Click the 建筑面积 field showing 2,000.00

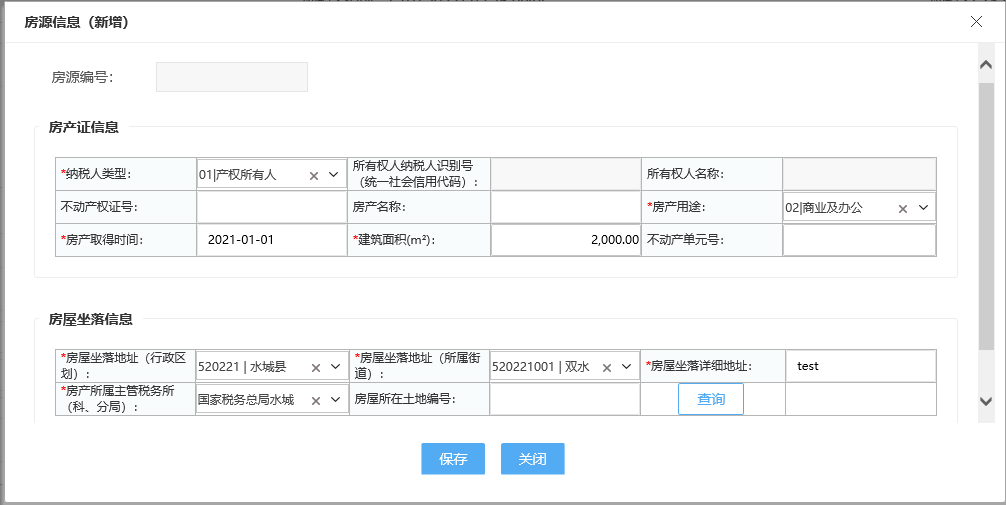(566, 240)
